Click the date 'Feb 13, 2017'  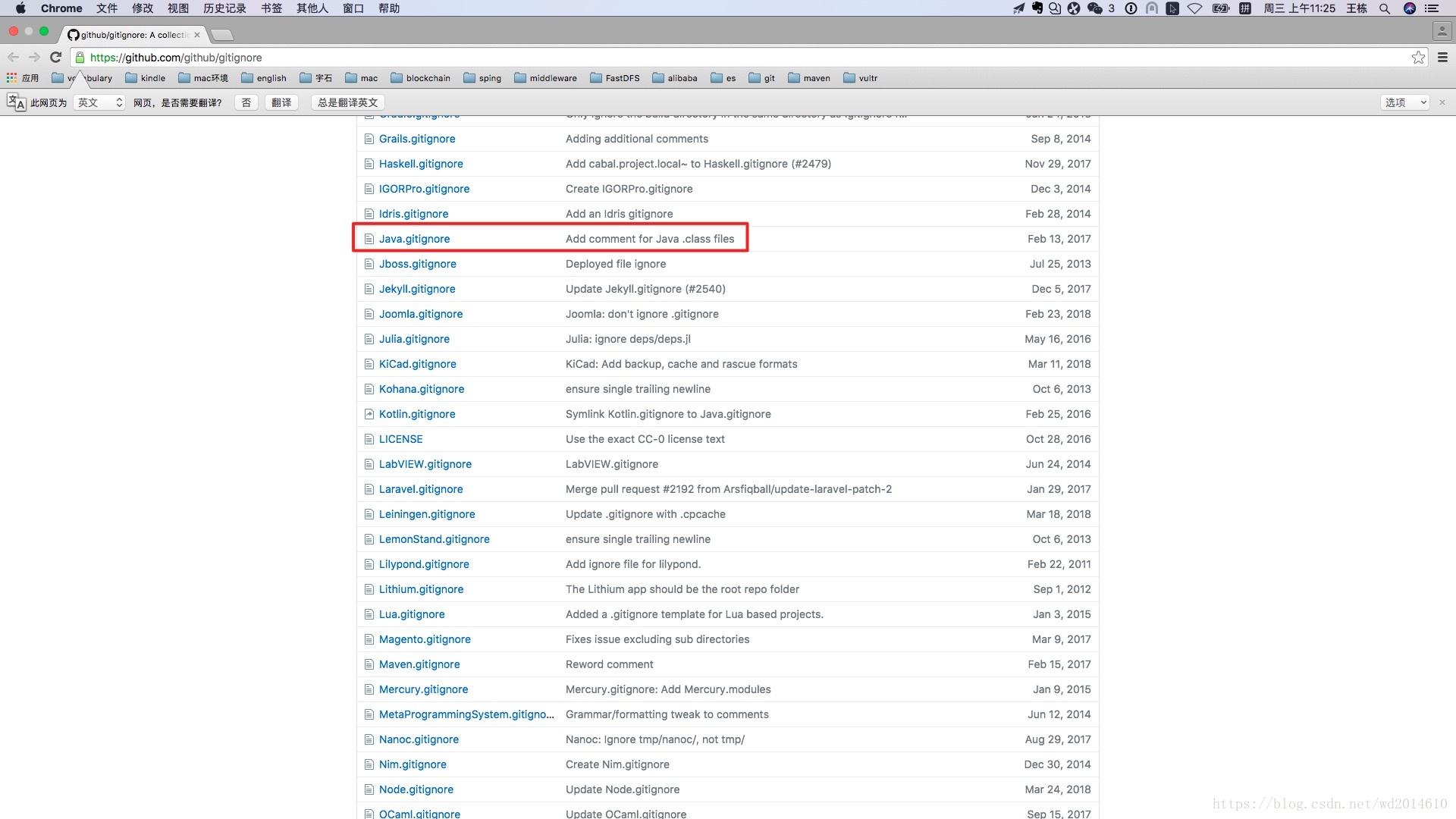tap(1059, 239)
